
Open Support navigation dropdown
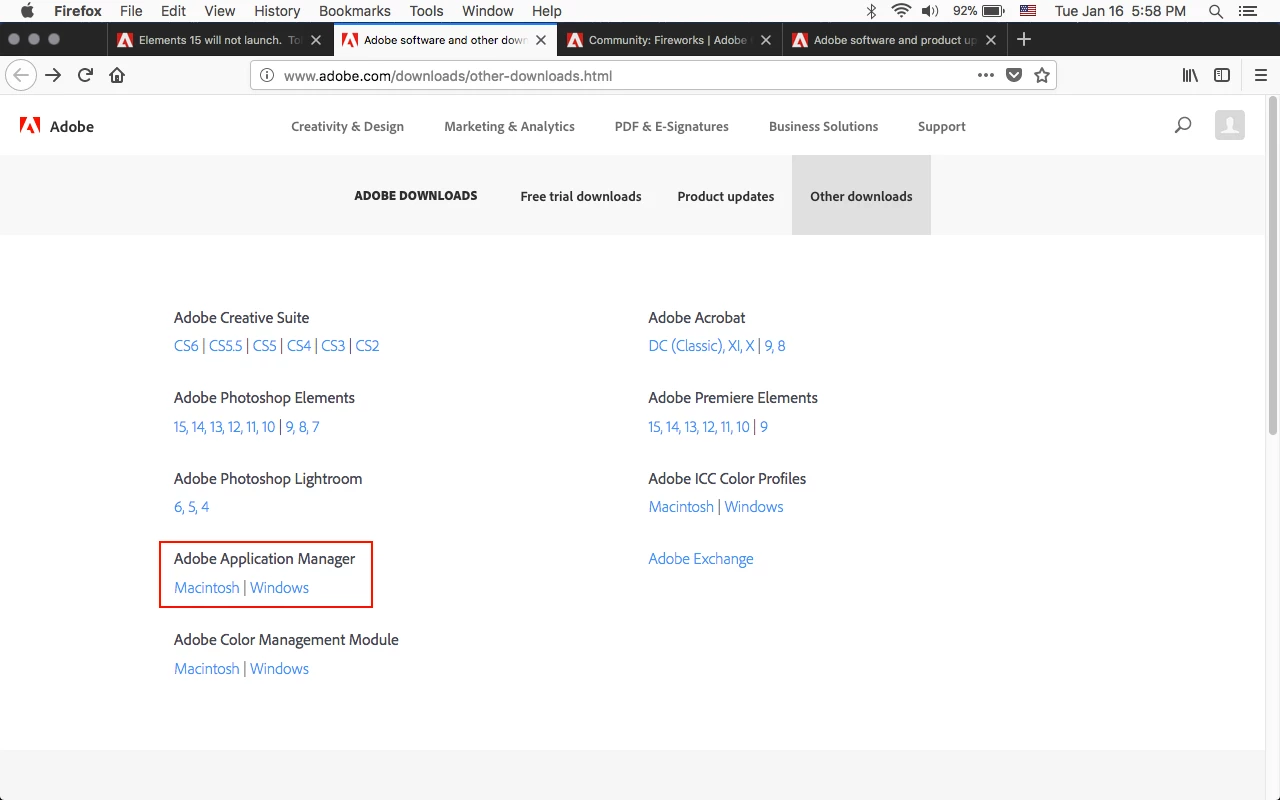(x=941, y=126)
